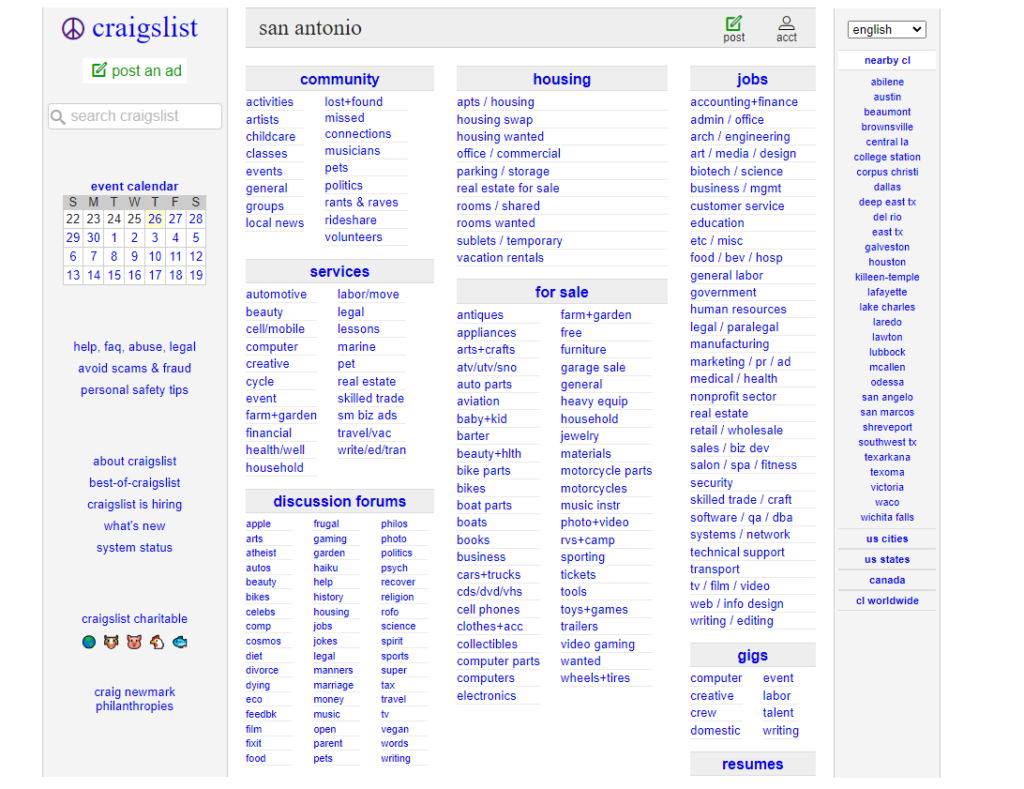The width and height of the screenshot is (1024, 789).
Task: Click 'craigslist charitable' link
Action: [135, 619]
